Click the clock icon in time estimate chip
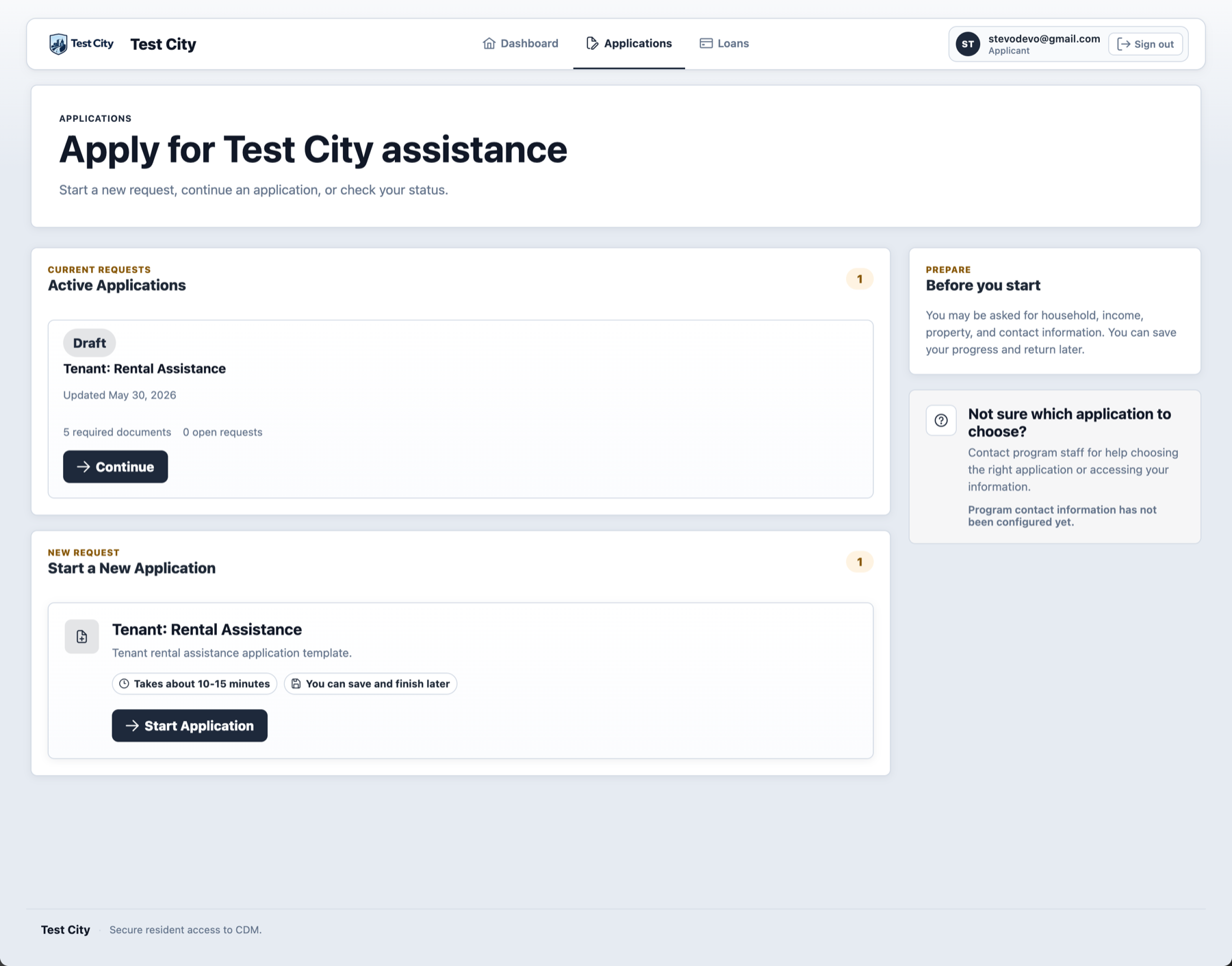Viewport: 1232px width, 966px height. pos(124,683)
